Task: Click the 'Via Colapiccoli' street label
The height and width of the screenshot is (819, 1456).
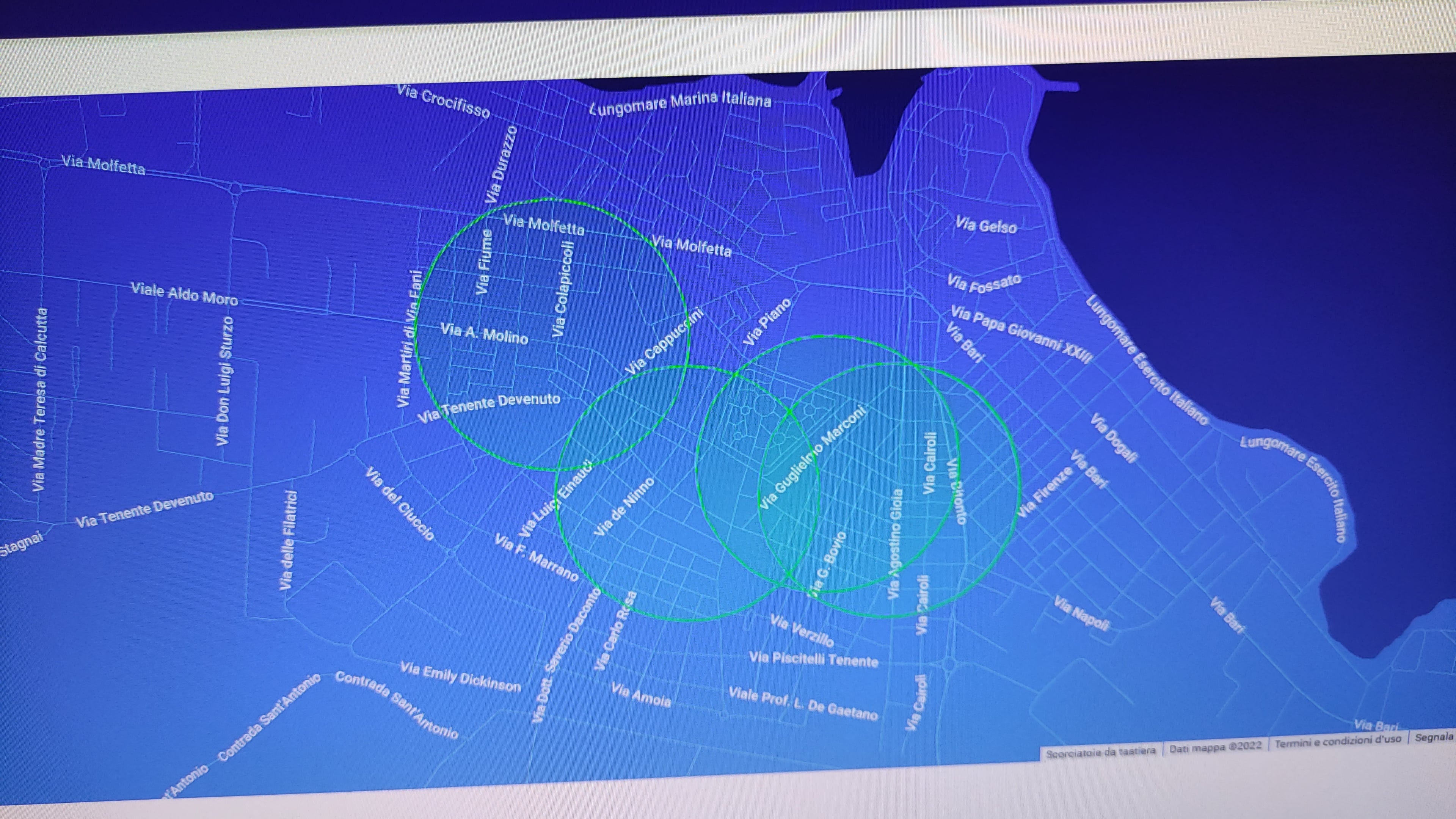Action: click(x=563, y=289)
